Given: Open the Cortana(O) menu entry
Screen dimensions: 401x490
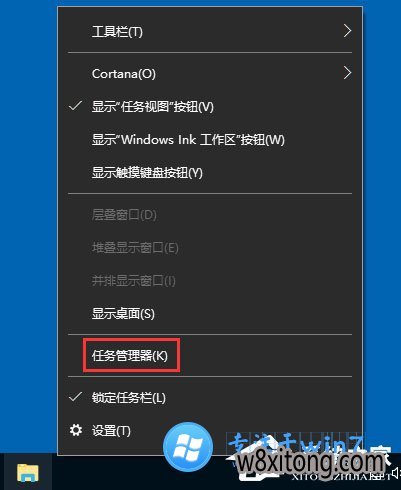Looking at the screenshot, I should pyautogui.click(x=210, y=74).
